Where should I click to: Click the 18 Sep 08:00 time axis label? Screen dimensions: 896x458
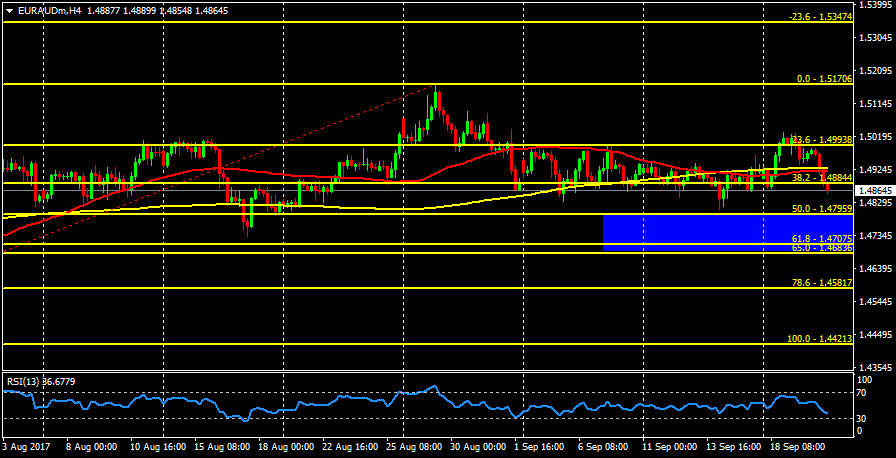799,447
